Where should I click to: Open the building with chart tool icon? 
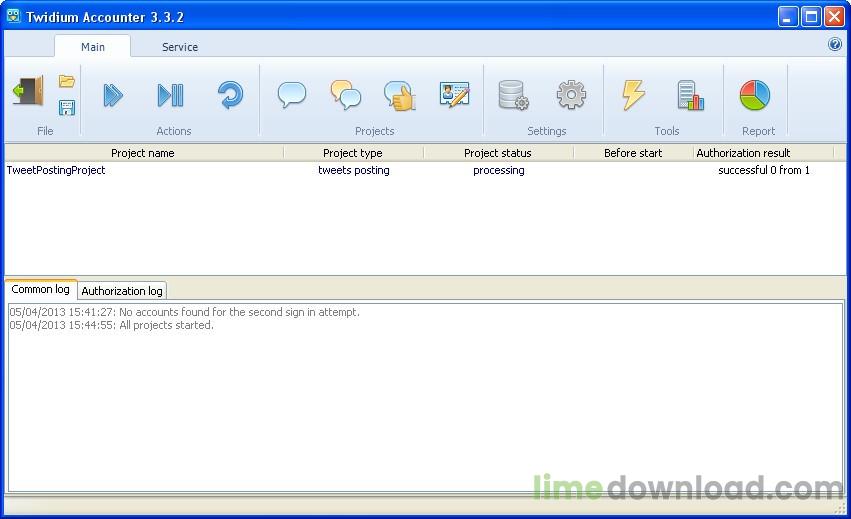(691, 95)
